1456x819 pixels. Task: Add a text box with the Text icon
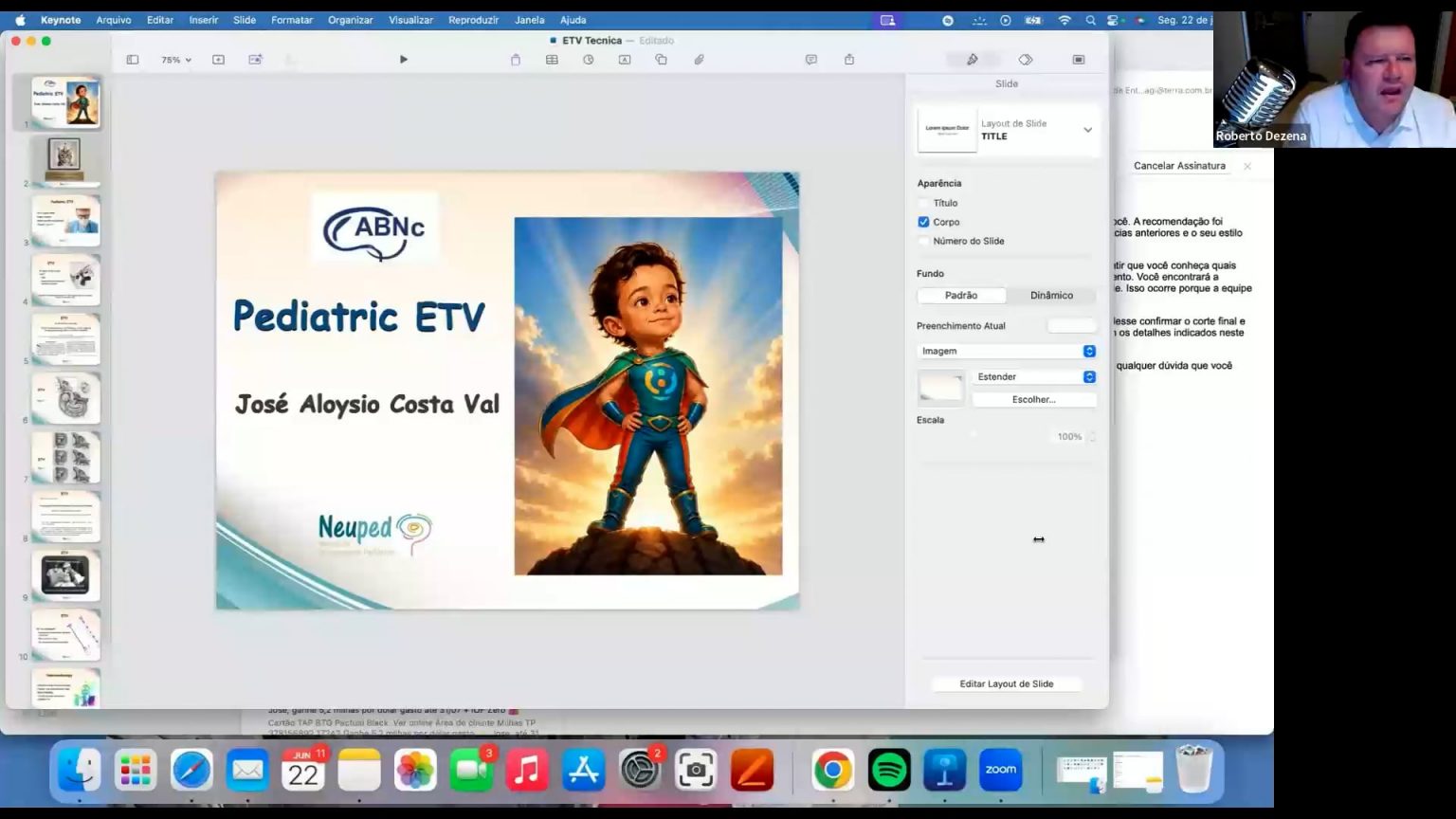[x=625, y=60]
